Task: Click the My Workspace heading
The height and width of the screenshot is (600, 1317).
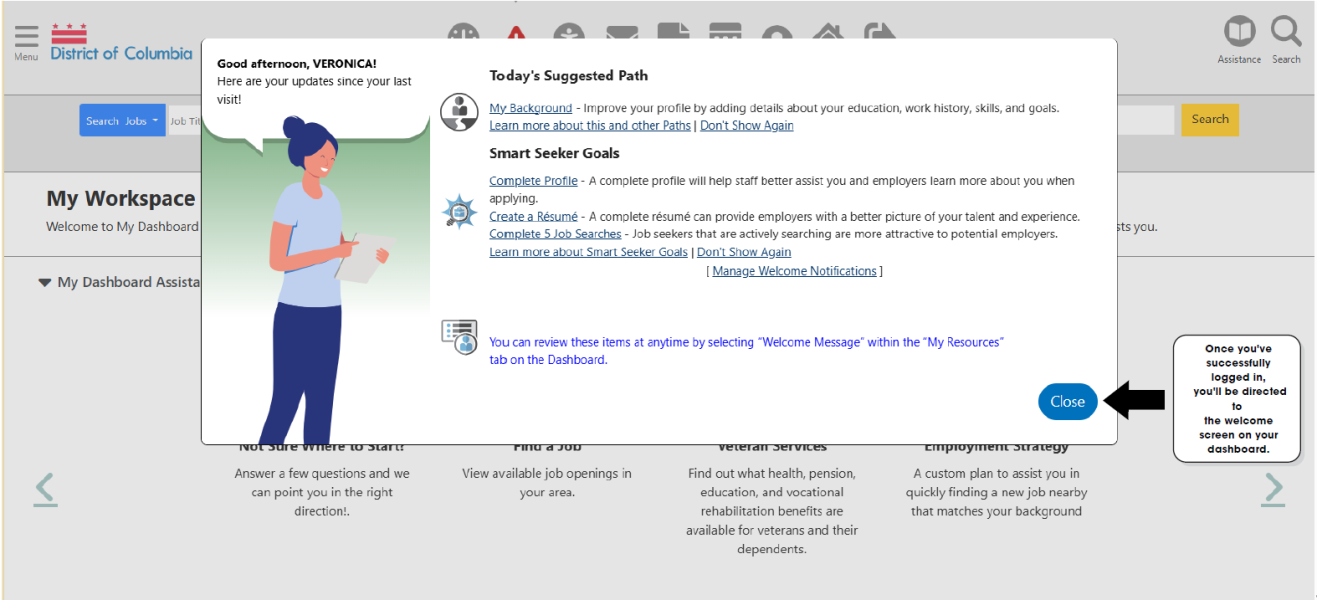Action: 121,198
